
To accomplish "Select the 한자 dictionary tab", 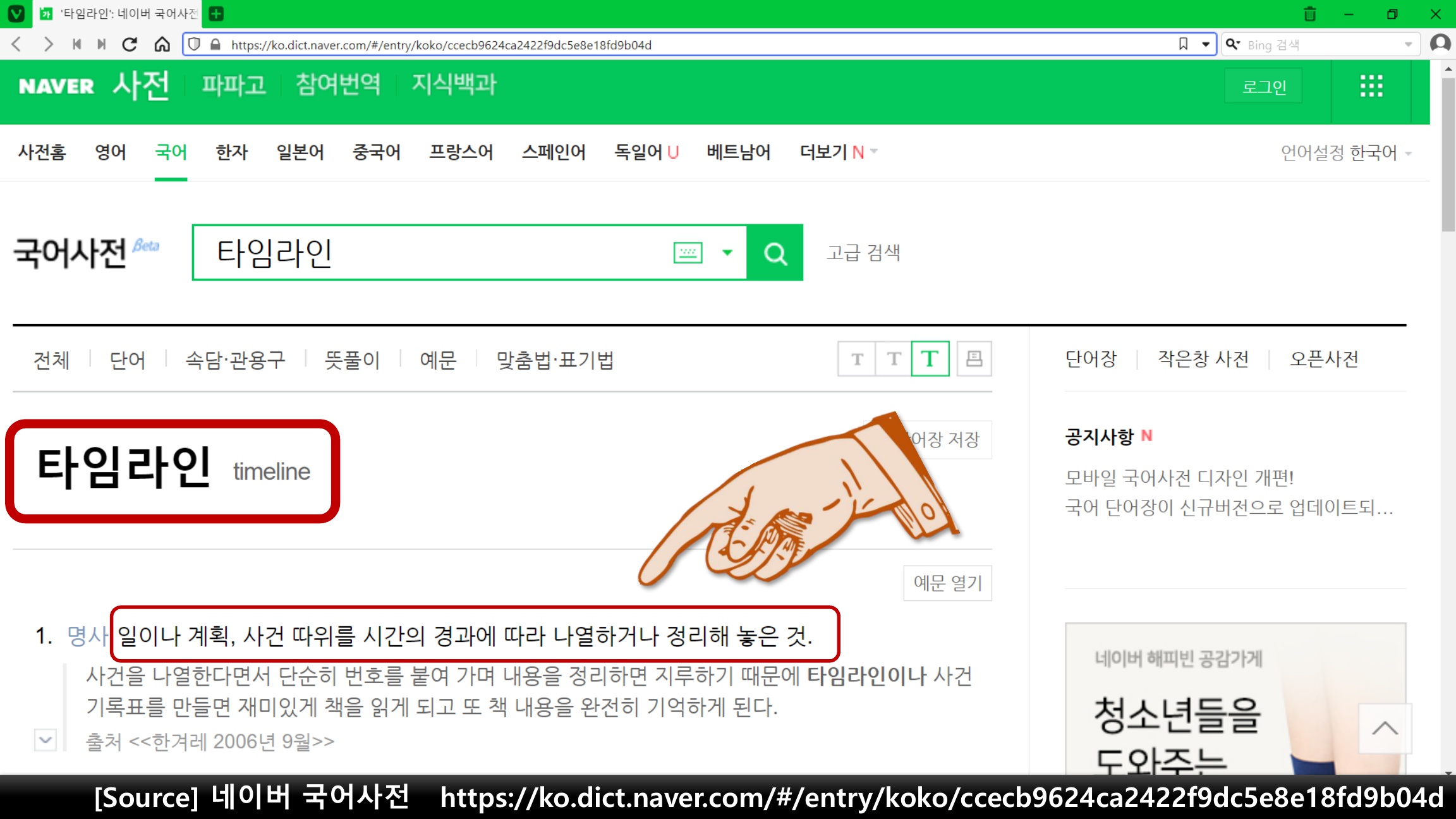I will click(232, 152).
